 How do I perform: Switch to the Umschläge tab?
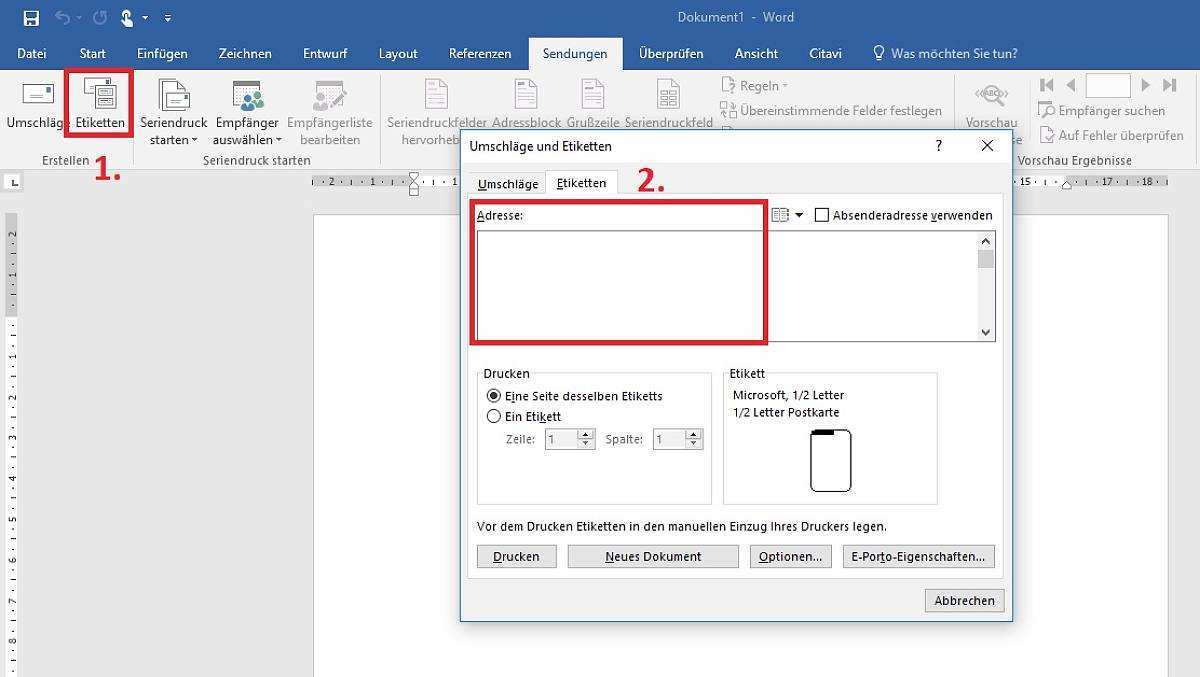coord(507,183)
